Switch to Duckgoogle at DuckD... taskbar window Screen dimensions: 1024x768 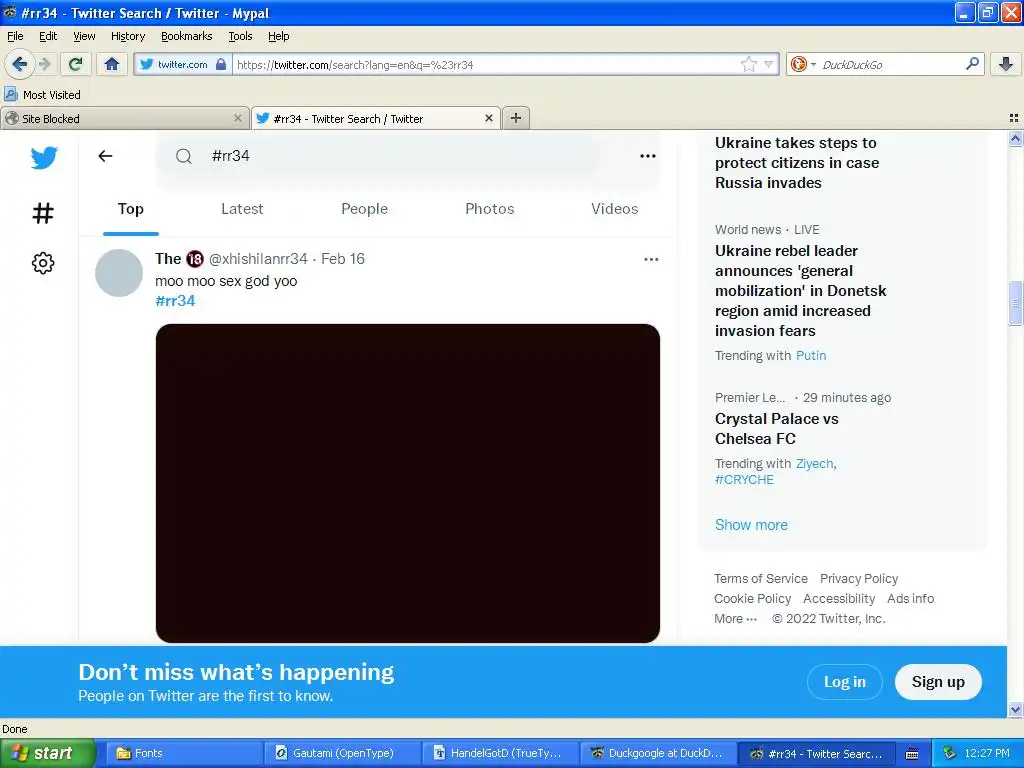657,753
